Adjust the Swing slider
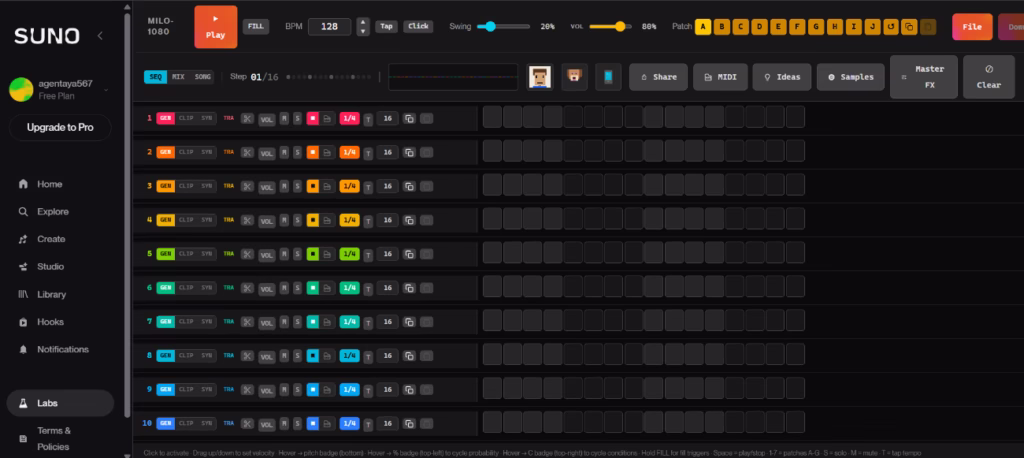The image size is (1024, 458). tap(504, 27)
